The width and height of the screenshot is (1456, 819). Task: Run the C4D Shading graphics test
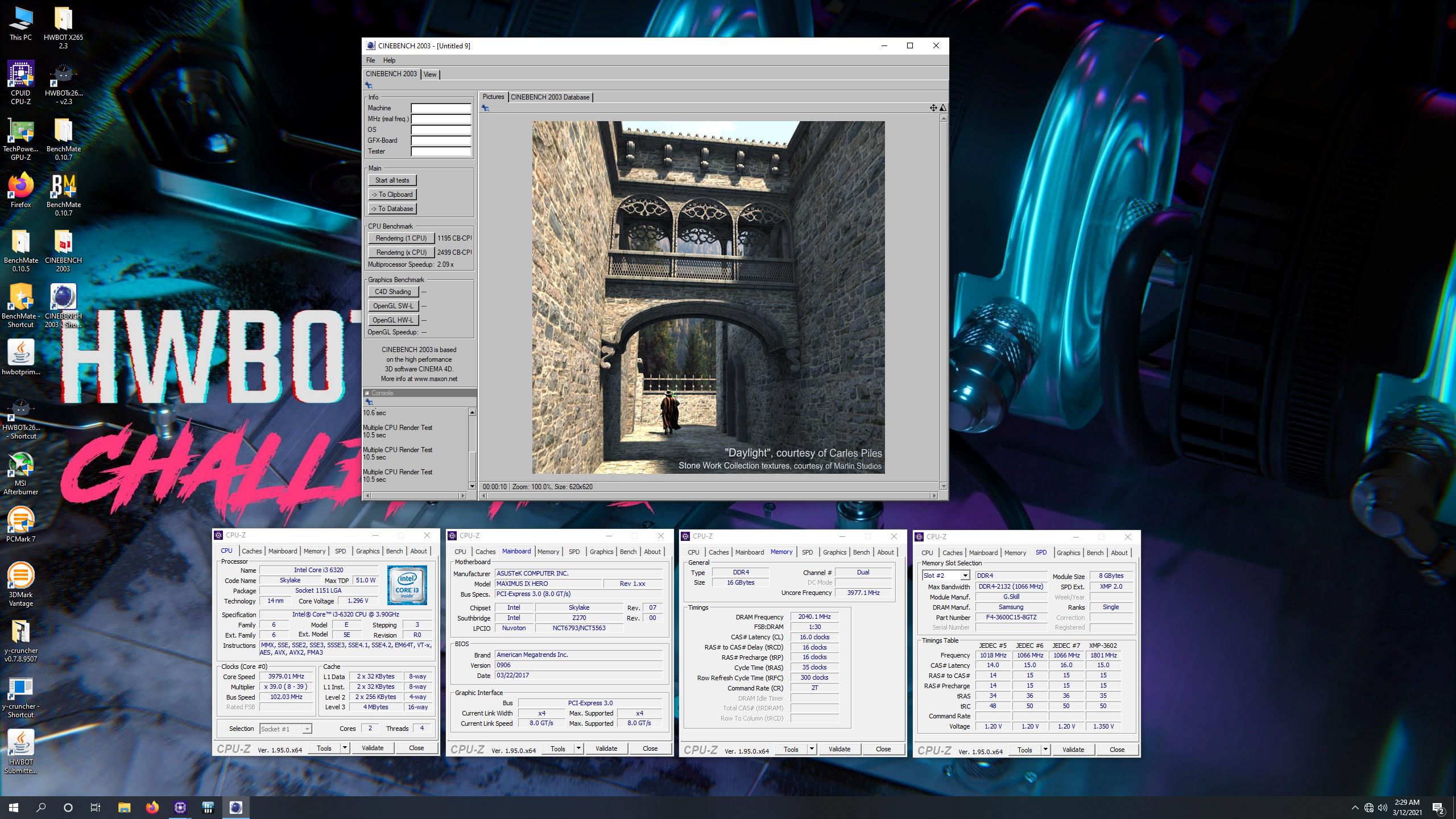pos(393,292)
